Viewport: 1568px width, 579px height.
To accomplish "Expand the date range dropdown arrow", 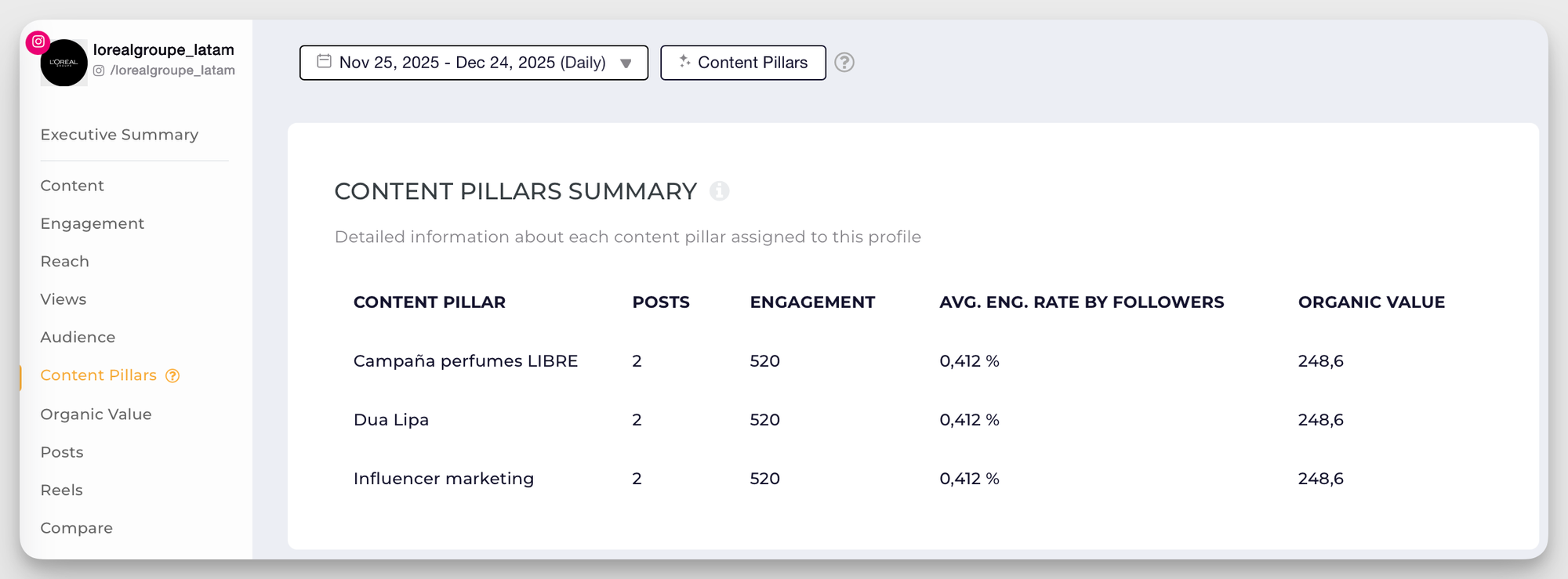I will (626, 63).
